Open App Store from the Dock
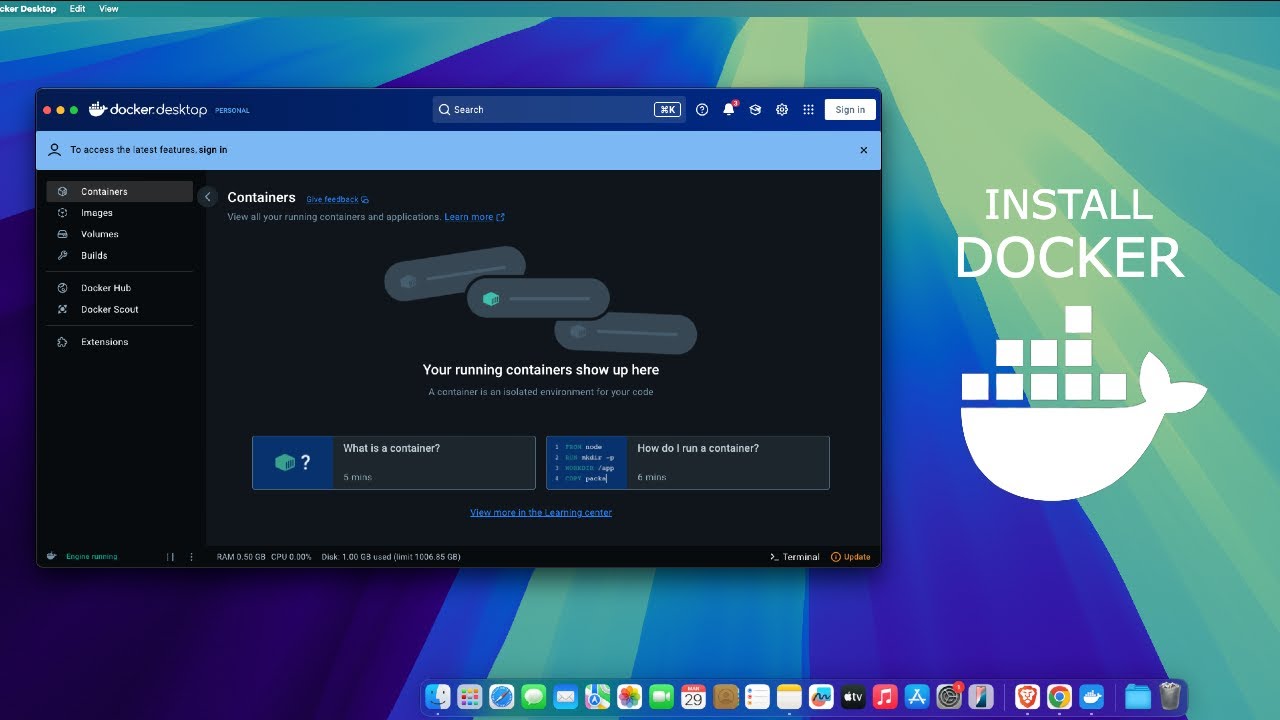This screenshot has height=720, width=1280. pos(917,697)
